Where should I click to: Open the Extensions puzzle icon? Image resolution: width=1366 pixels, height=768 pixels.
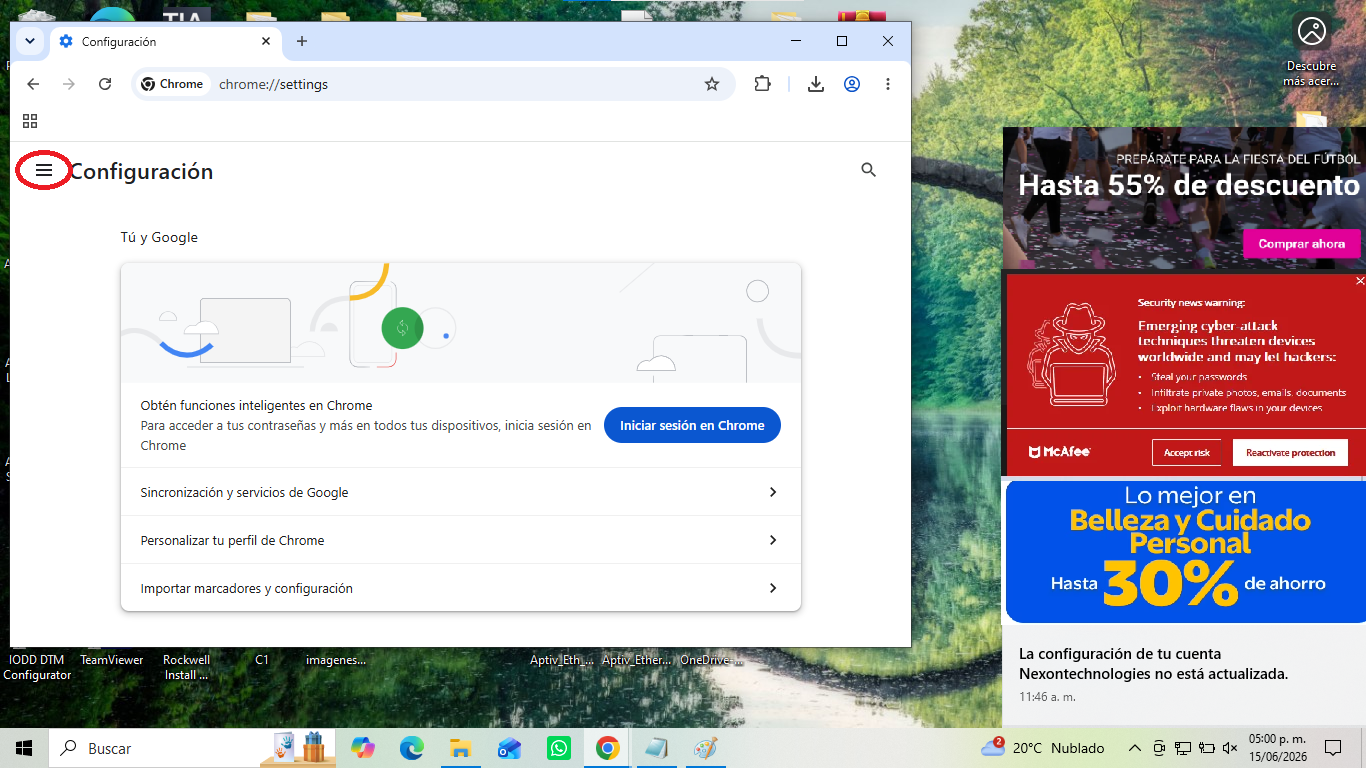coord(762,84)
